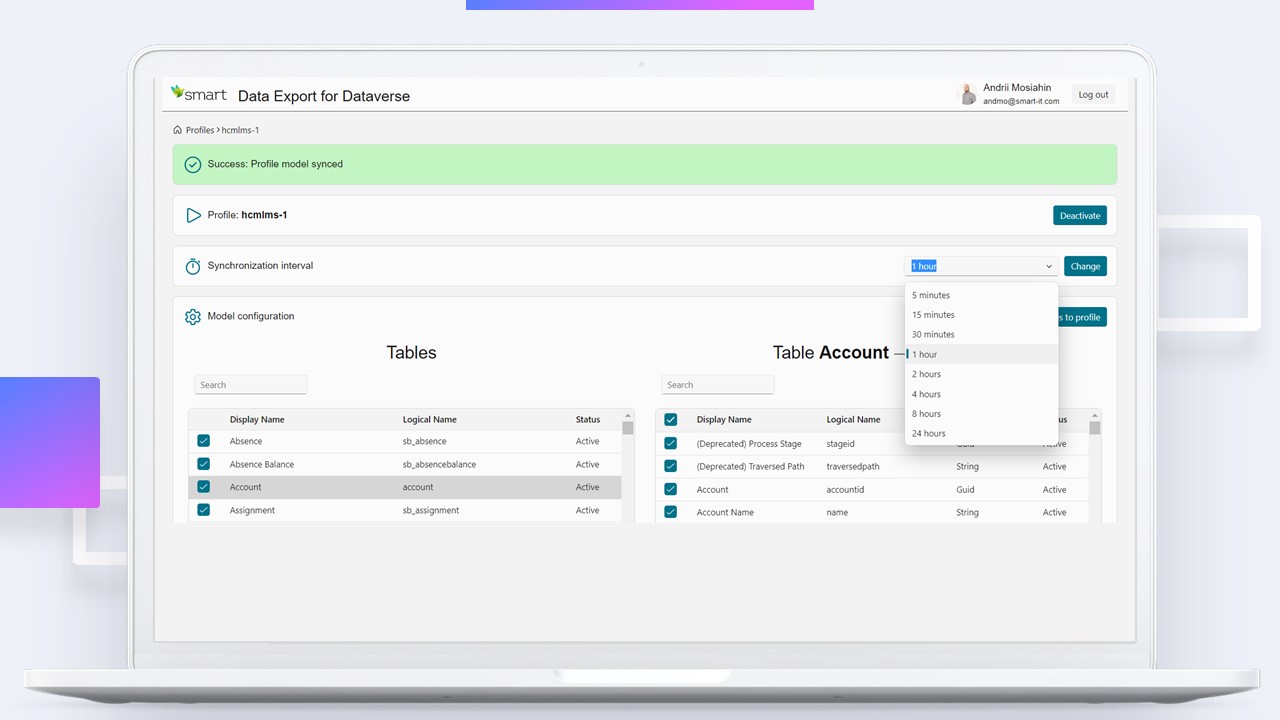Viewport: 1280px width, 720px height.
Task: Toggle the select-all checkbox in Account table header
Action: click(x=670, y=419)
